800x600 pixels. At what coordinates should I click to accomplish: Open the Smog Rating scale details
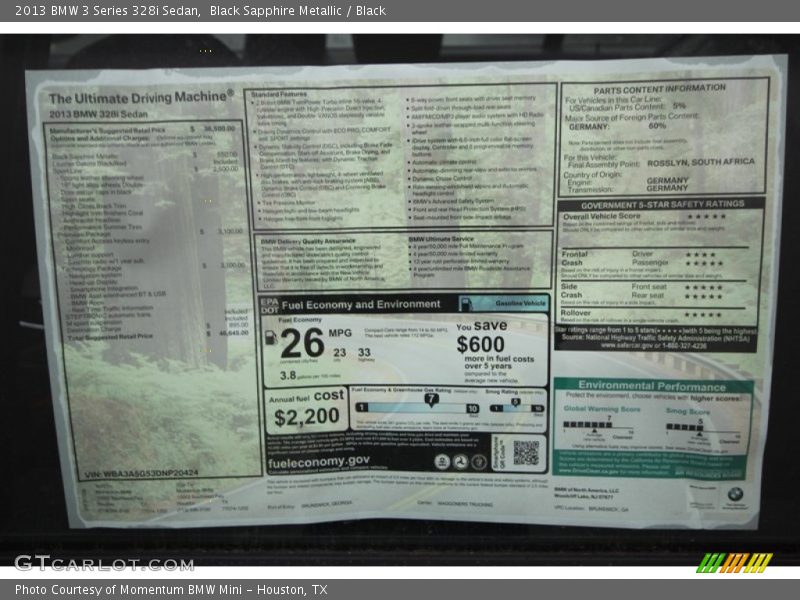pos(516,406)
